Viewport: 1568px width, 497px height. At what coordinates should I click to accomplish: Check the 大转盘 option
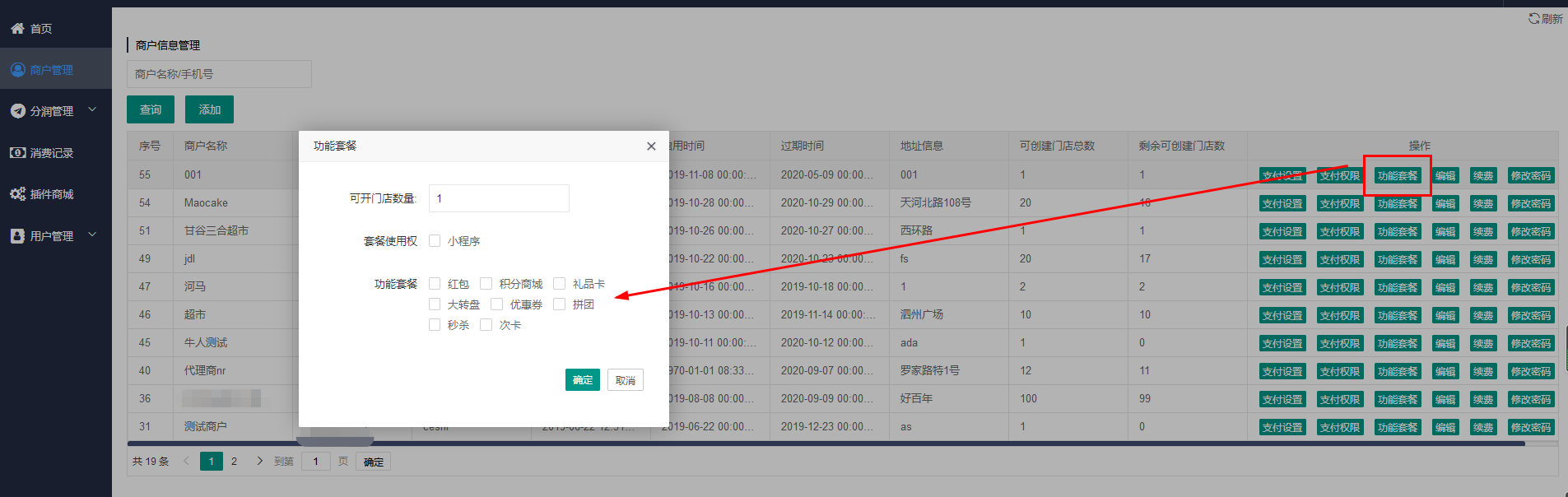435,304
